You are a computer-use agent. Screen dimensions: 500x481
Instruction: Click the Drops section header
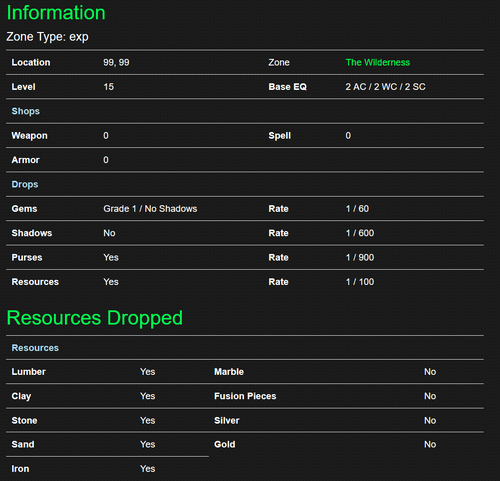pyautogui.click(x=25, y=184)
